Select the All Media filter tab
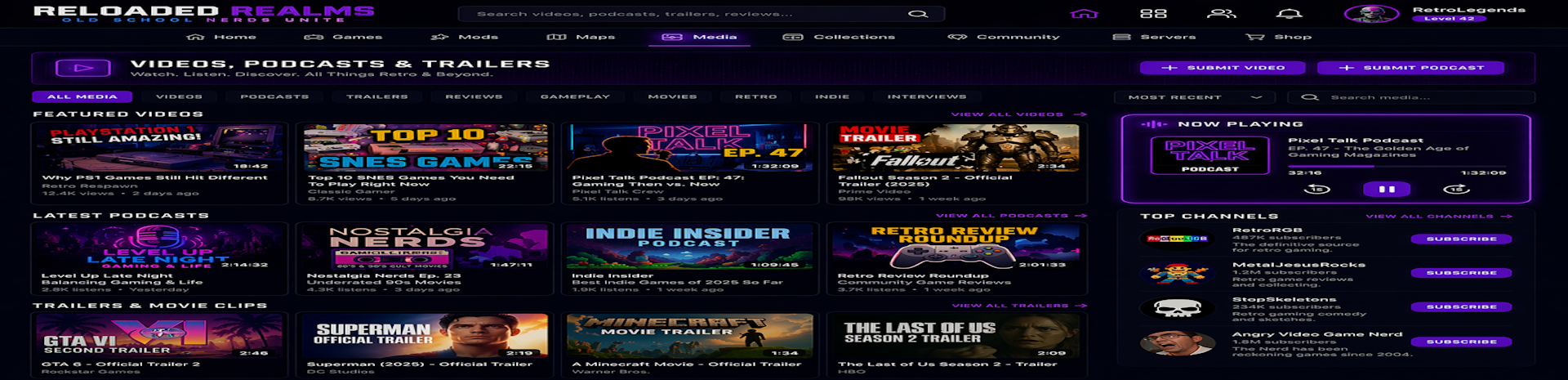The image size is (1568, 380). (82, 96)
